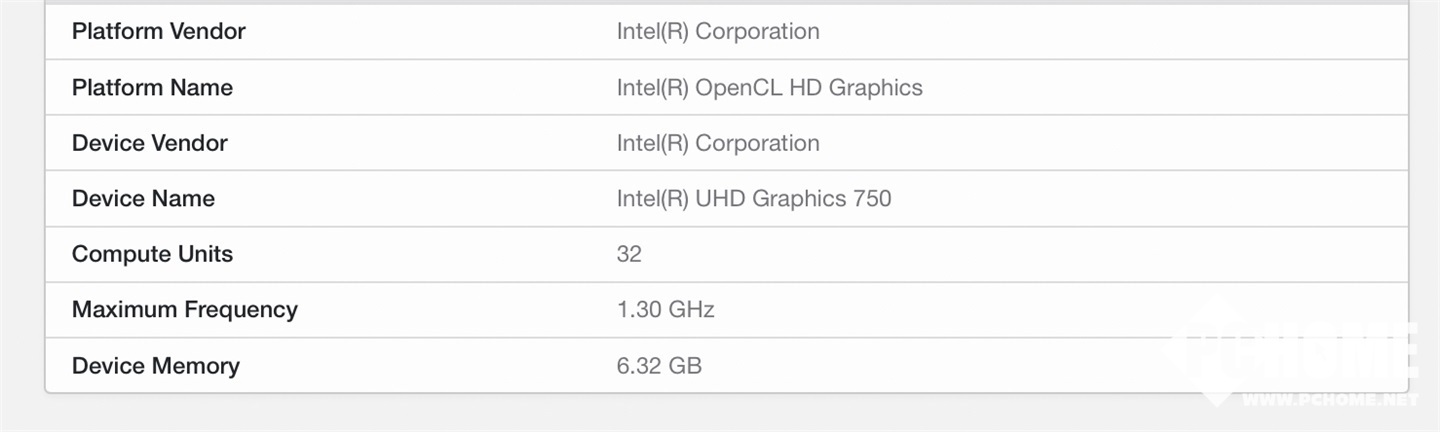
Task: Click the Maximum Frequency table row
Action: tap(727, 310)
